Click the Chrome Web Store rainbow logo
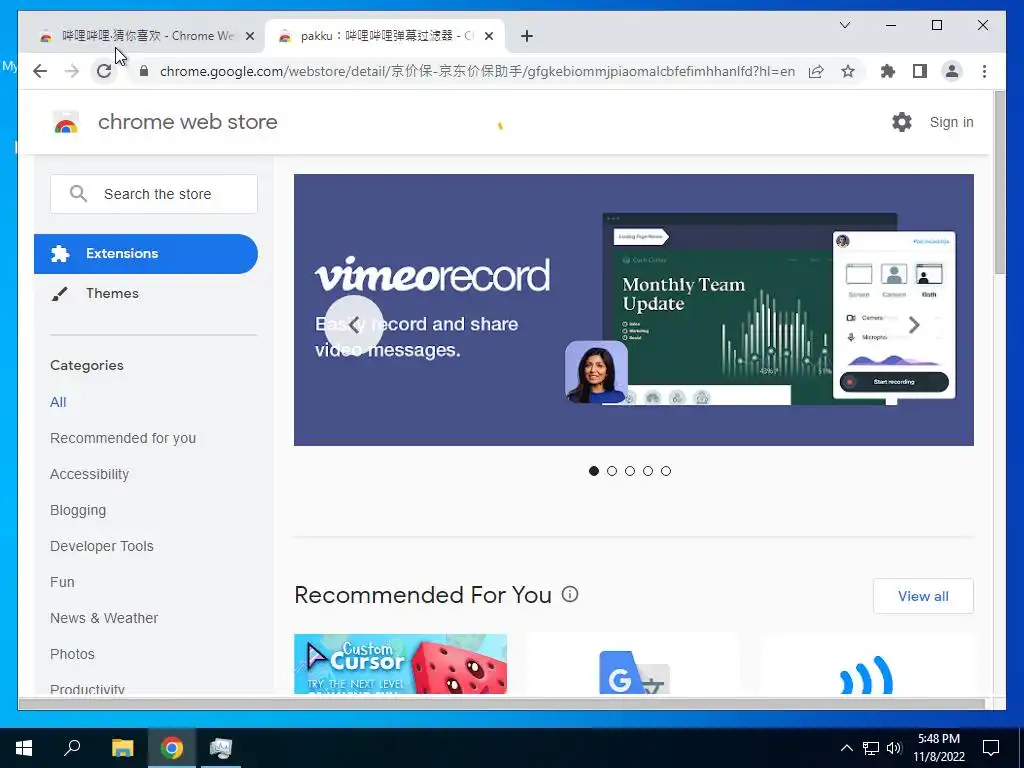 (66, 122)
